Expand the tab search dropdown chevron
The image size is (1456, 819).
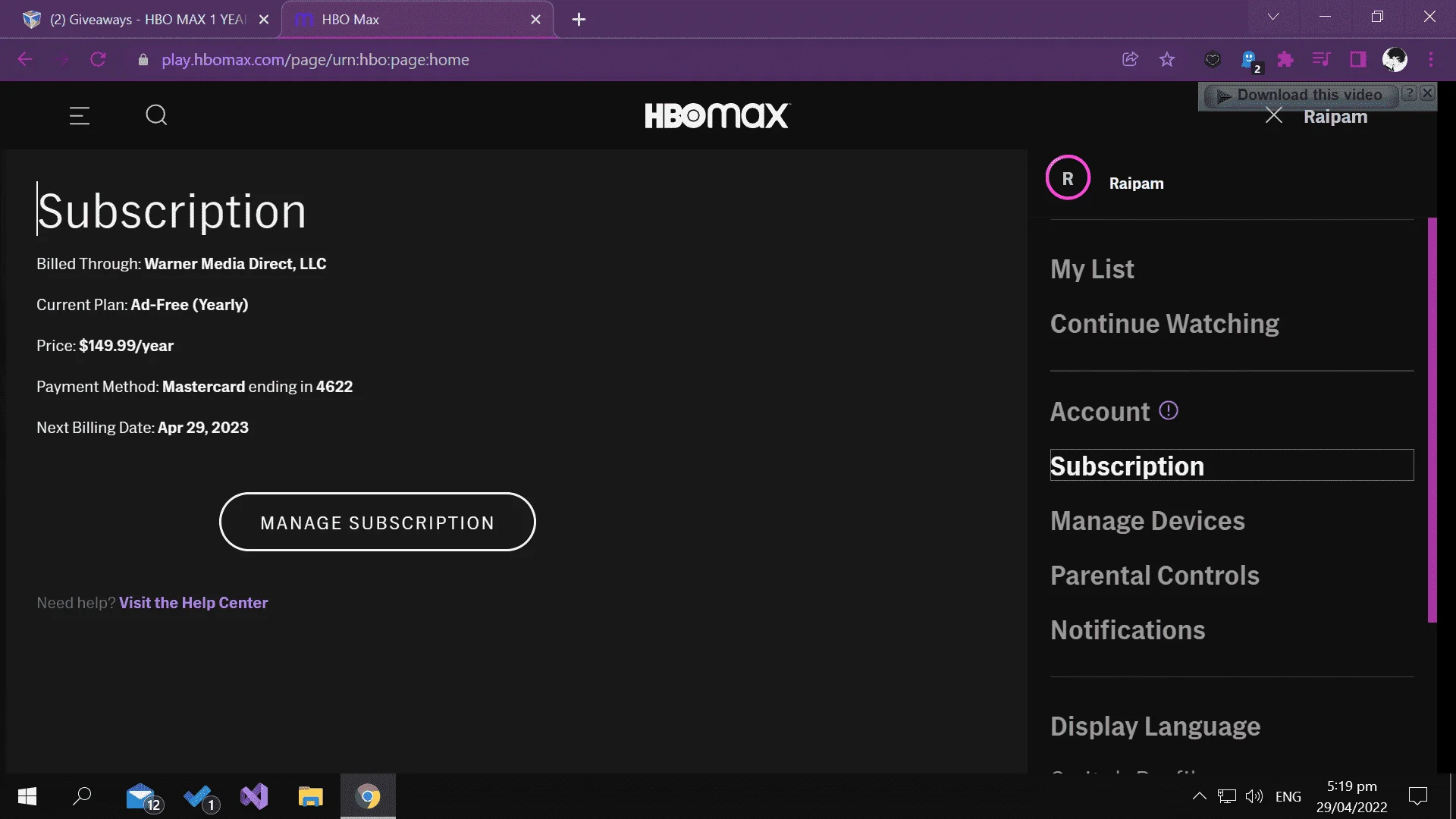point(1273,17)
